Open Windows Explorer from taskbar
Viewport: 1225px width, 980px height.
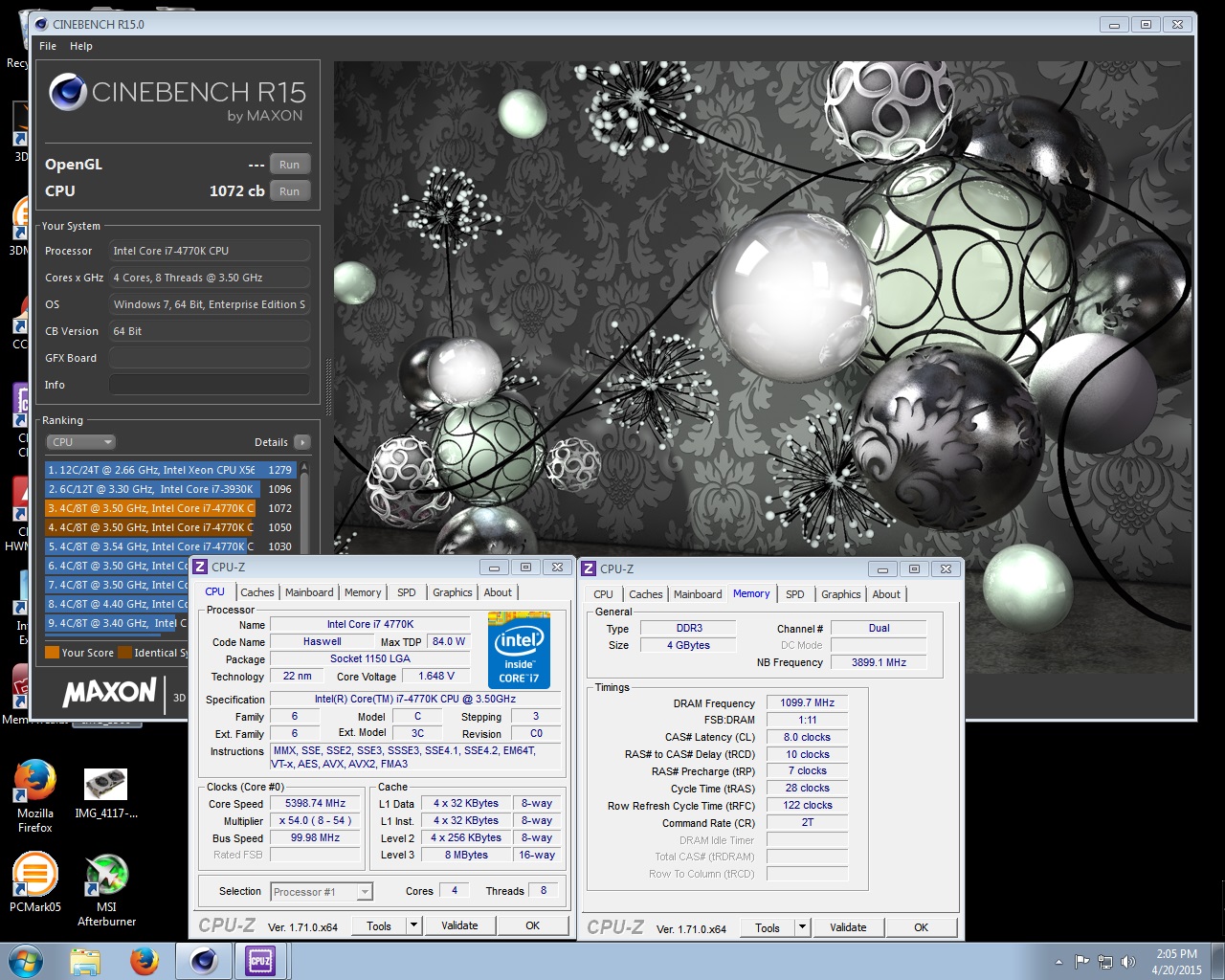coord(85,961)
